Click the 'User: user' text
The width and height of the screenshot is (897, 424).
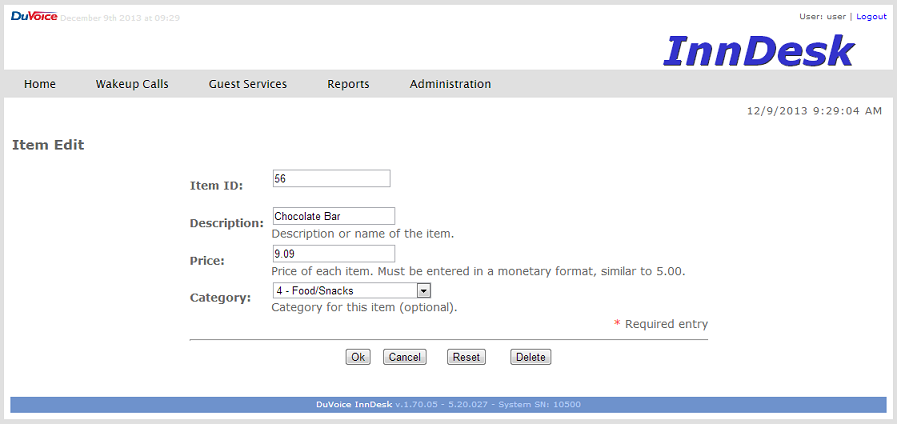click(x=822, y=17)
